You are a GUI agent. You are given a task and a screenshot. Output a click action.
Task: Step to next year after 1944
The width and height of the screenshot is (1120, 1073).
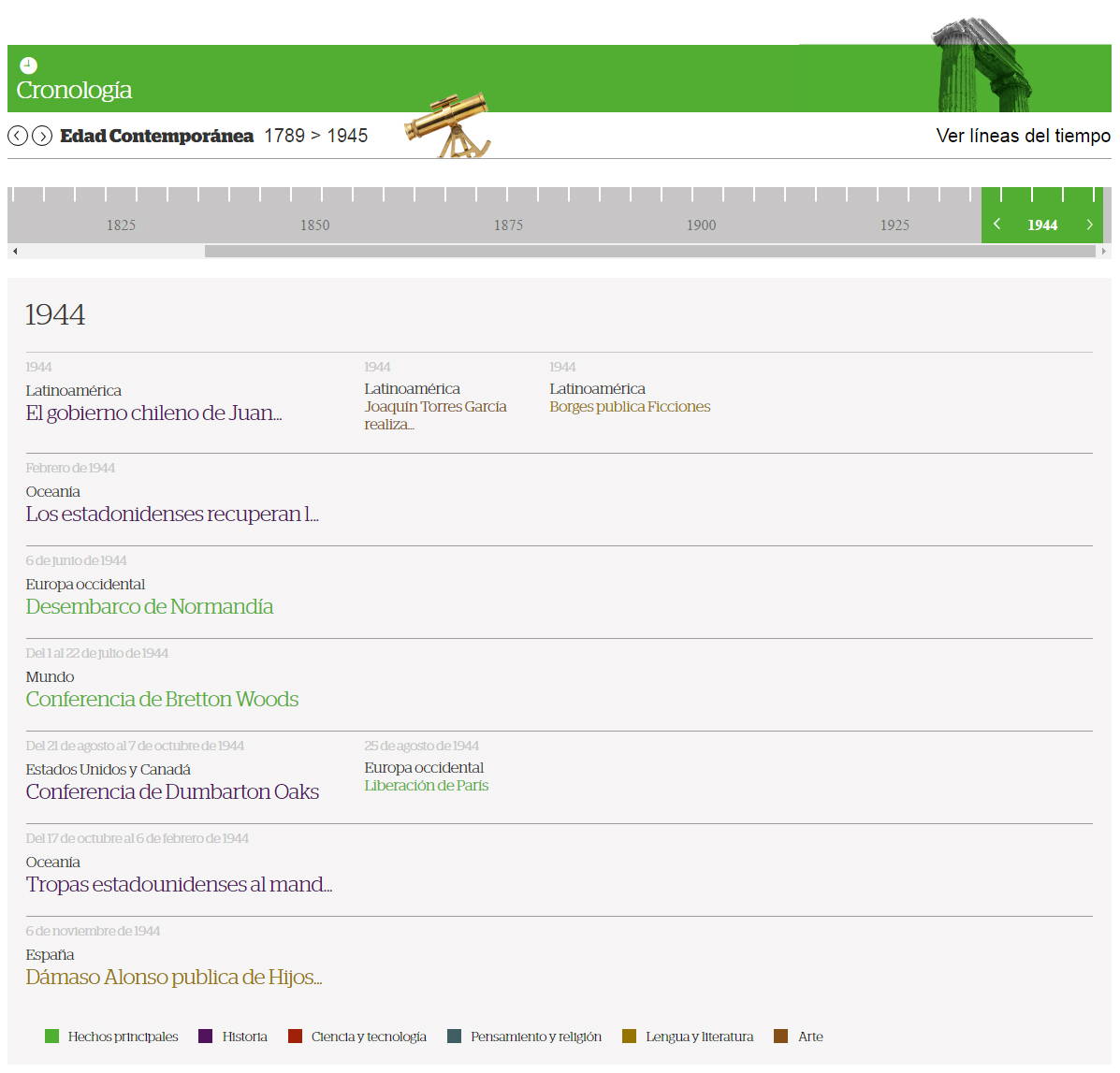(x=1089, y=225)
